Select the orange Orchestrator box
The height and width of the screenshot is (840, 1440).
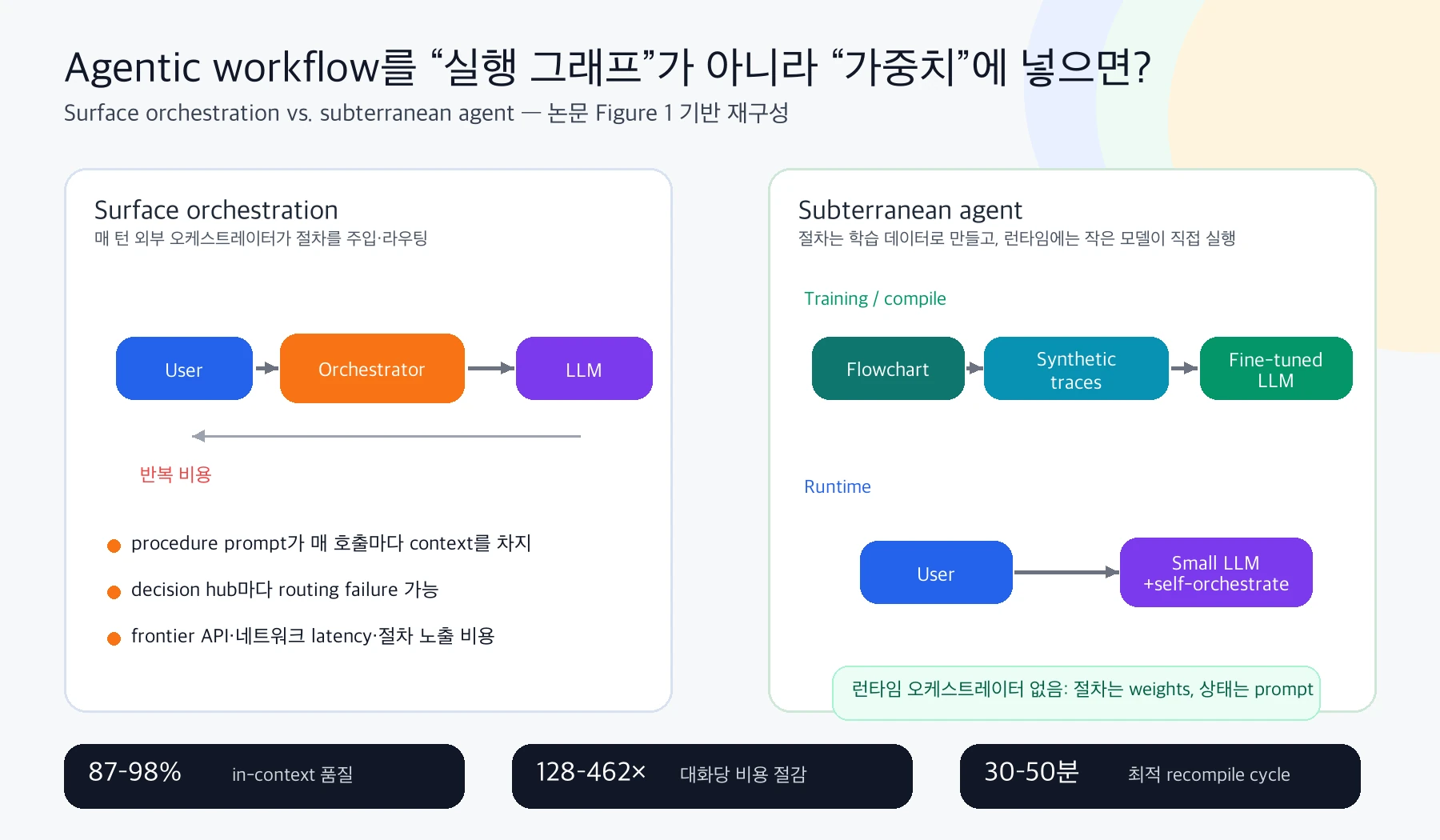[x=372, y=369]
